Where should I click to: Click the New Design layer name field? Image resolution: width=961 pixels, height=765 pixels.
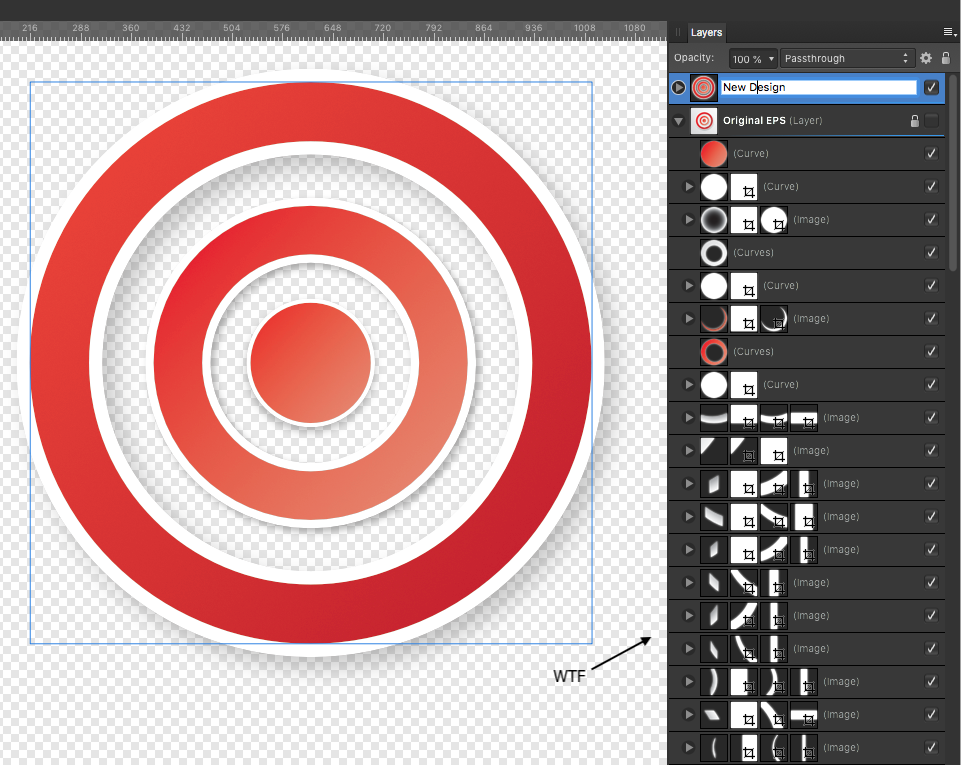click(819, 88)
